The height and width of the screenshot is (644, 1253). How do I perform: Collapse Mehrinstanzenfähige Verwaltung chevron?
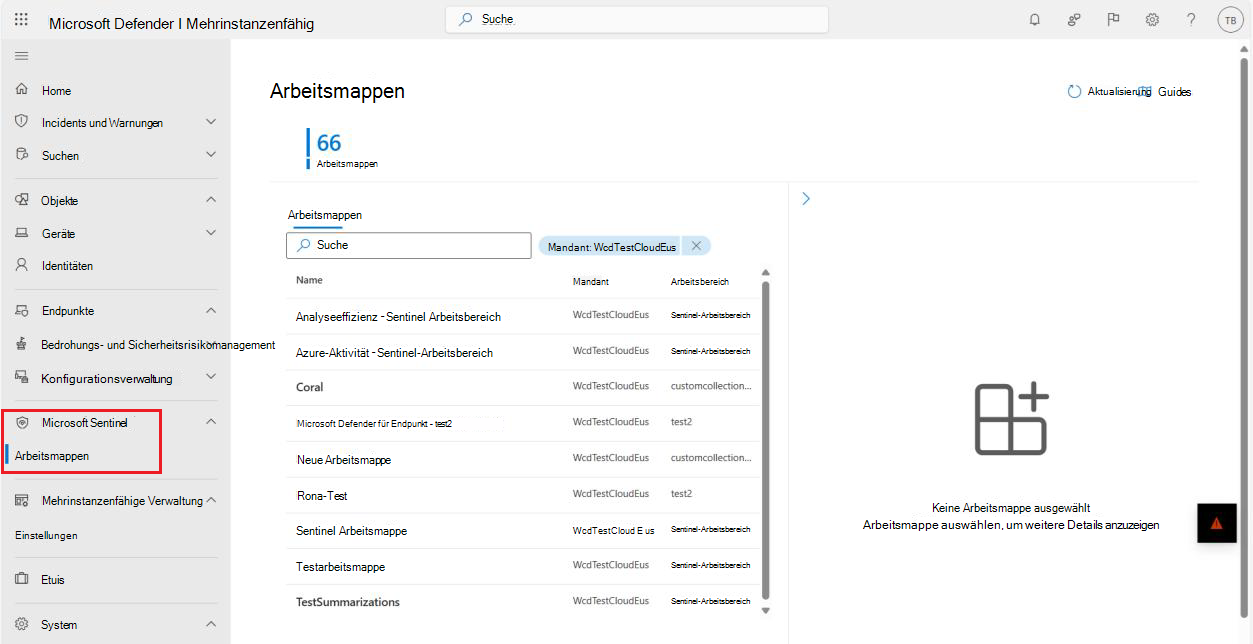click(x=211, y=500)
